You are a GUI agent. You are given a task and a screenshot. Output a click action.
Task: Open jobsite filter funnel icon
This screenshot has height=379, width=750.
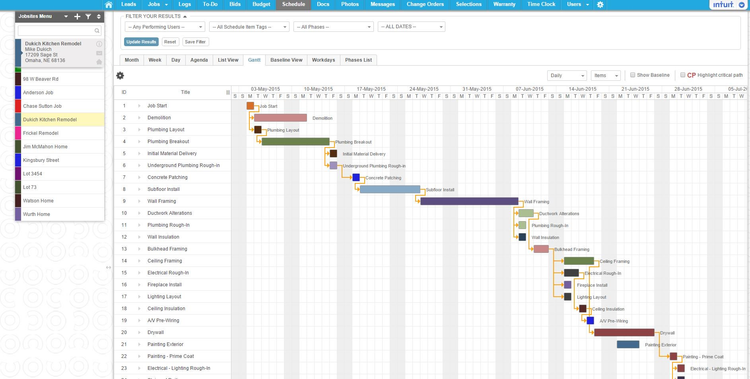[88, 17]
